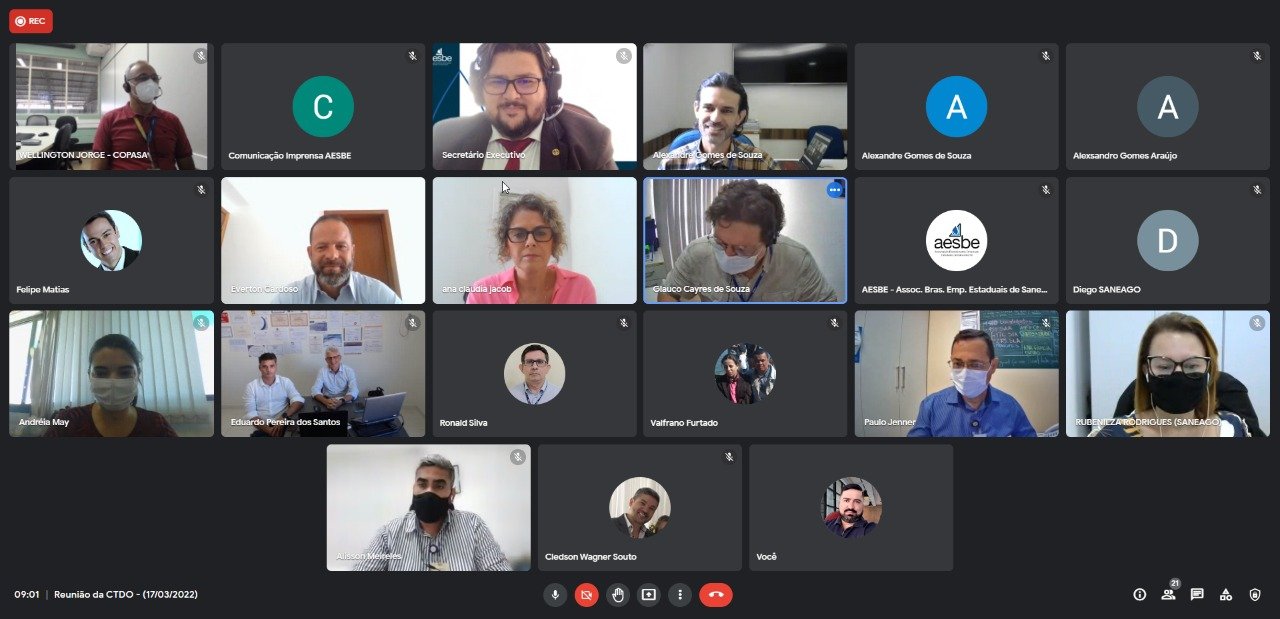Click muted mic icon on Secretário Executivo tile

point(624,56)
